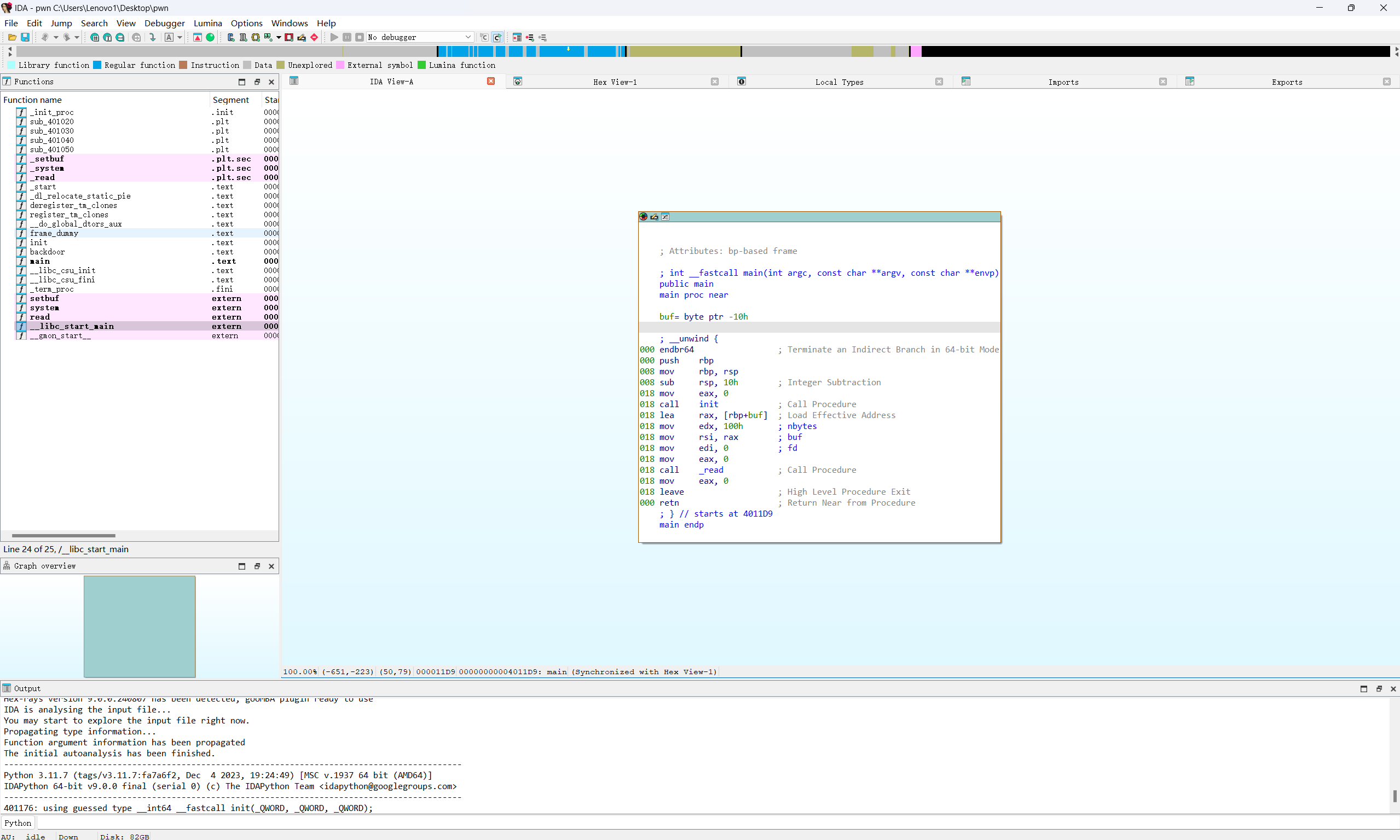
Task: Click the graph node color icon
Action: coord(643,217)
